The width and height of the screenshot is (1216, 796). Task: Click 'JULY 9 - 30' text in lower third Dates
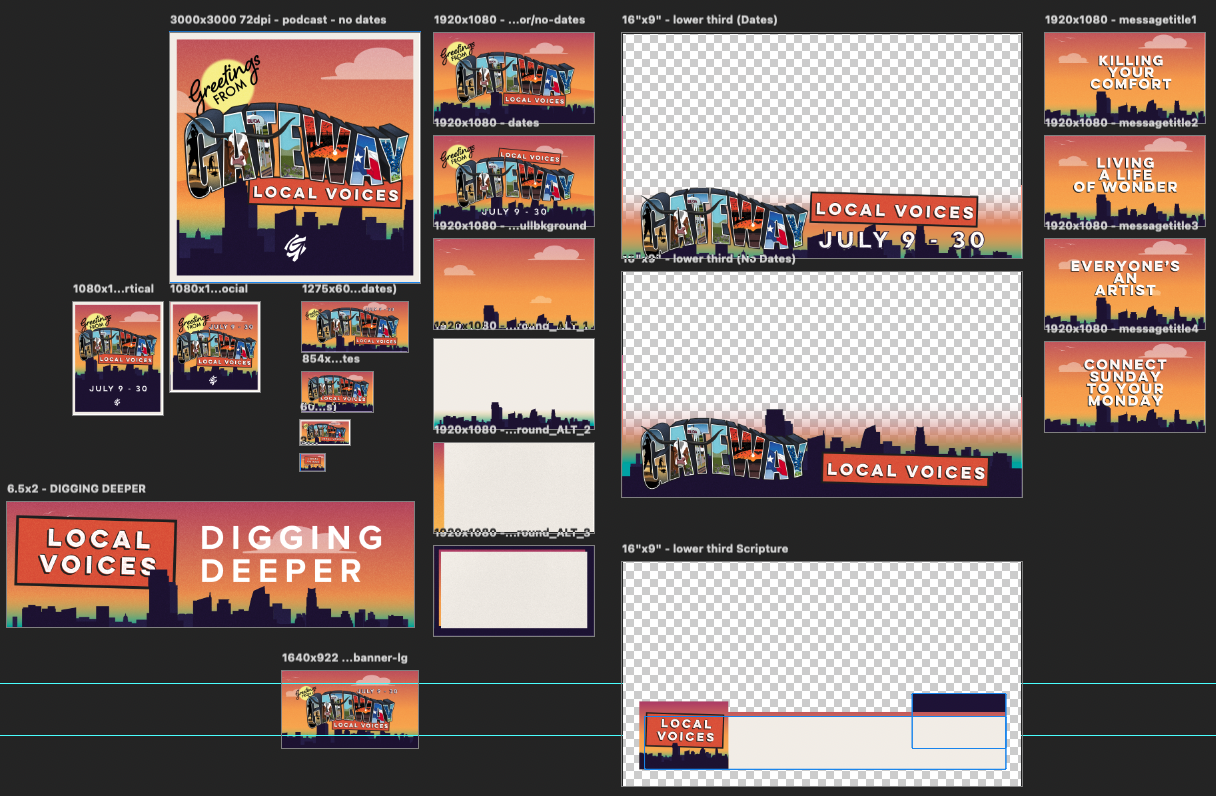pyautogui.click(x=901, y=240)
